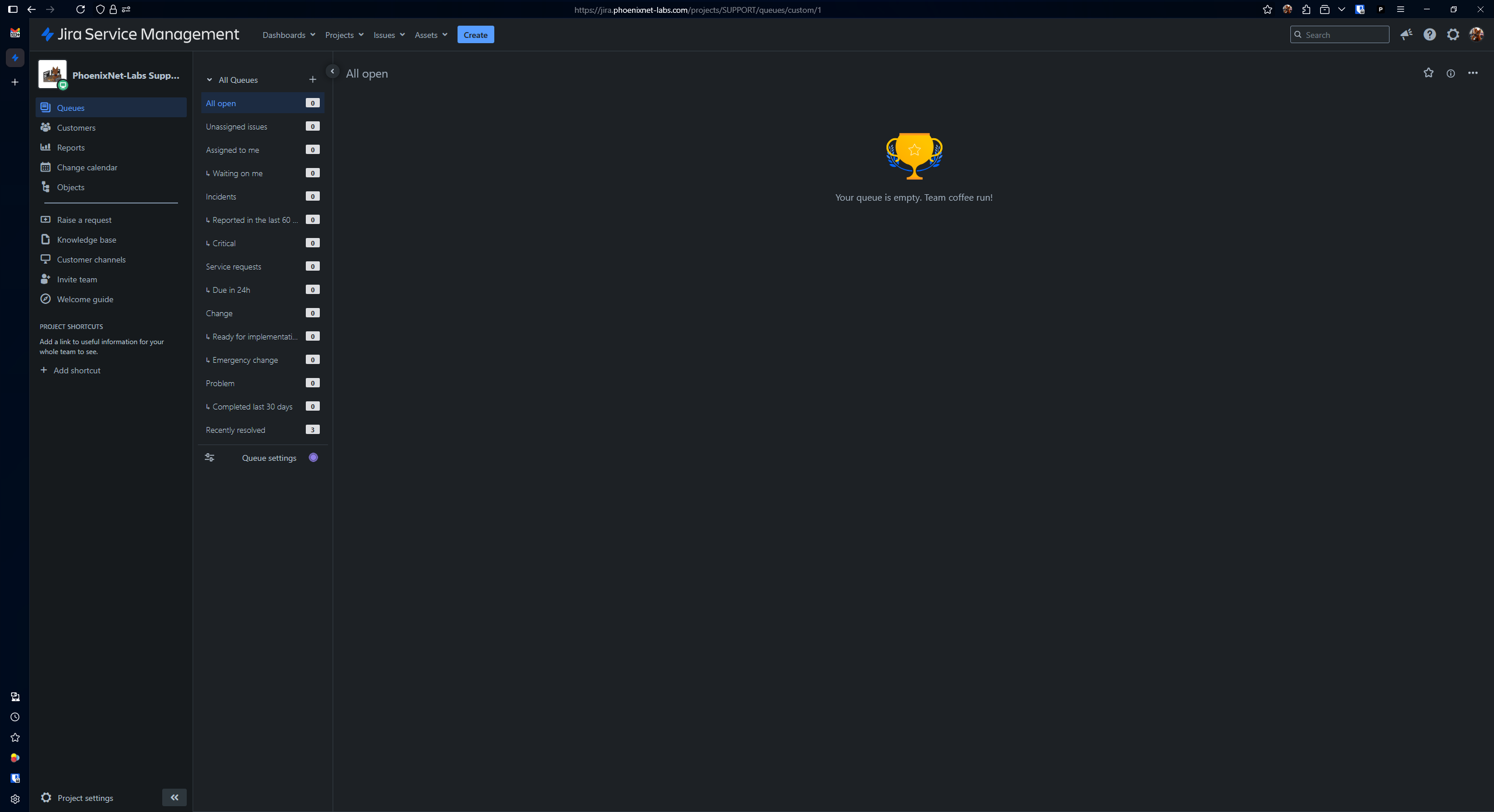Image resolution: width=1494 pixels, height=812 pixels.
Task: Expand the Assets dropdown
Action: click(431, 35)
